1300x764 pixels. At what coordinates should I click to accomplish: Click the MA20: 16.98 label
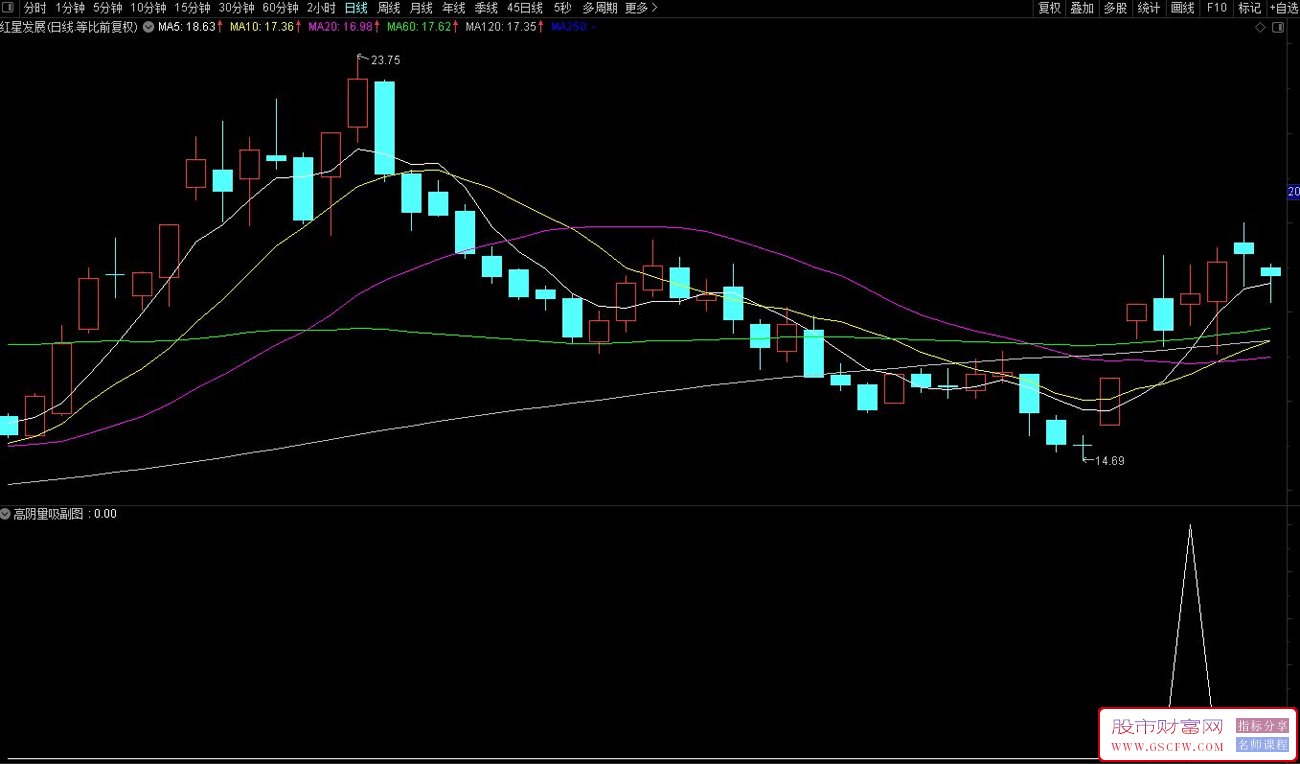click(x=341, y=27)
